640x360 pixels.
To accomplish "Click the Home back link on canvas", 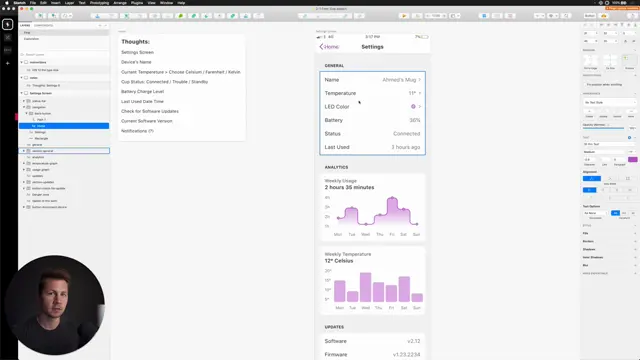I will [x=329, y=47].
